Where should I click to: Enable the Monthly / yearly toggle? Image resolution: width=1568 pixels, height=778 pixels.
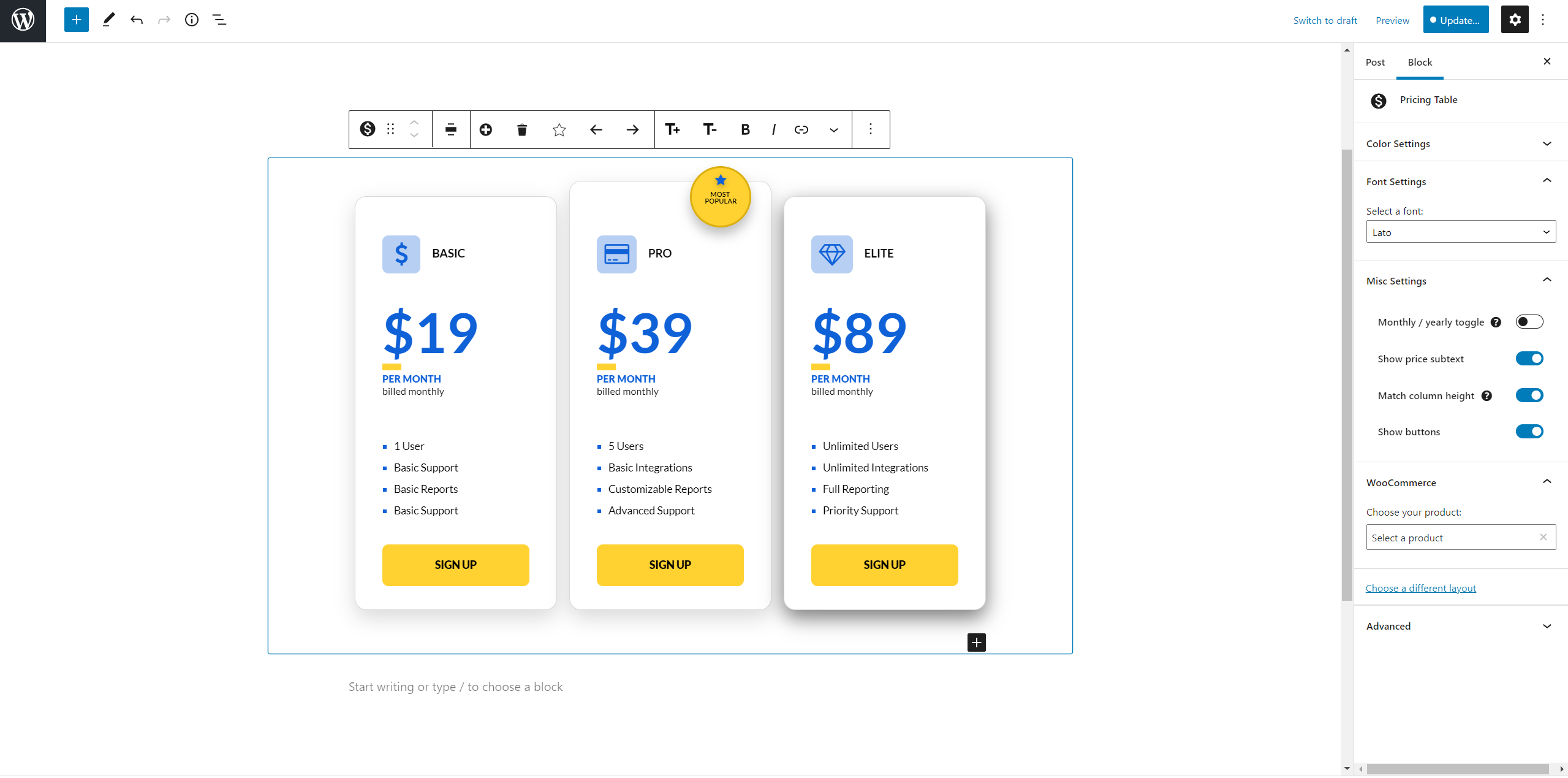1529,322
